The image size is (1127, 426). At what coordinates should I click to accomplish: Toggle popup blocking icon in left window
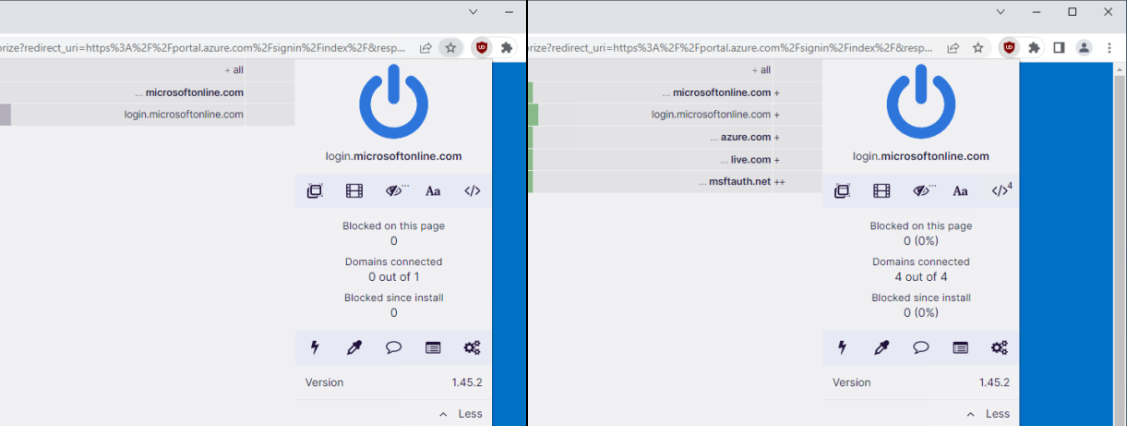tap(314, 191)
